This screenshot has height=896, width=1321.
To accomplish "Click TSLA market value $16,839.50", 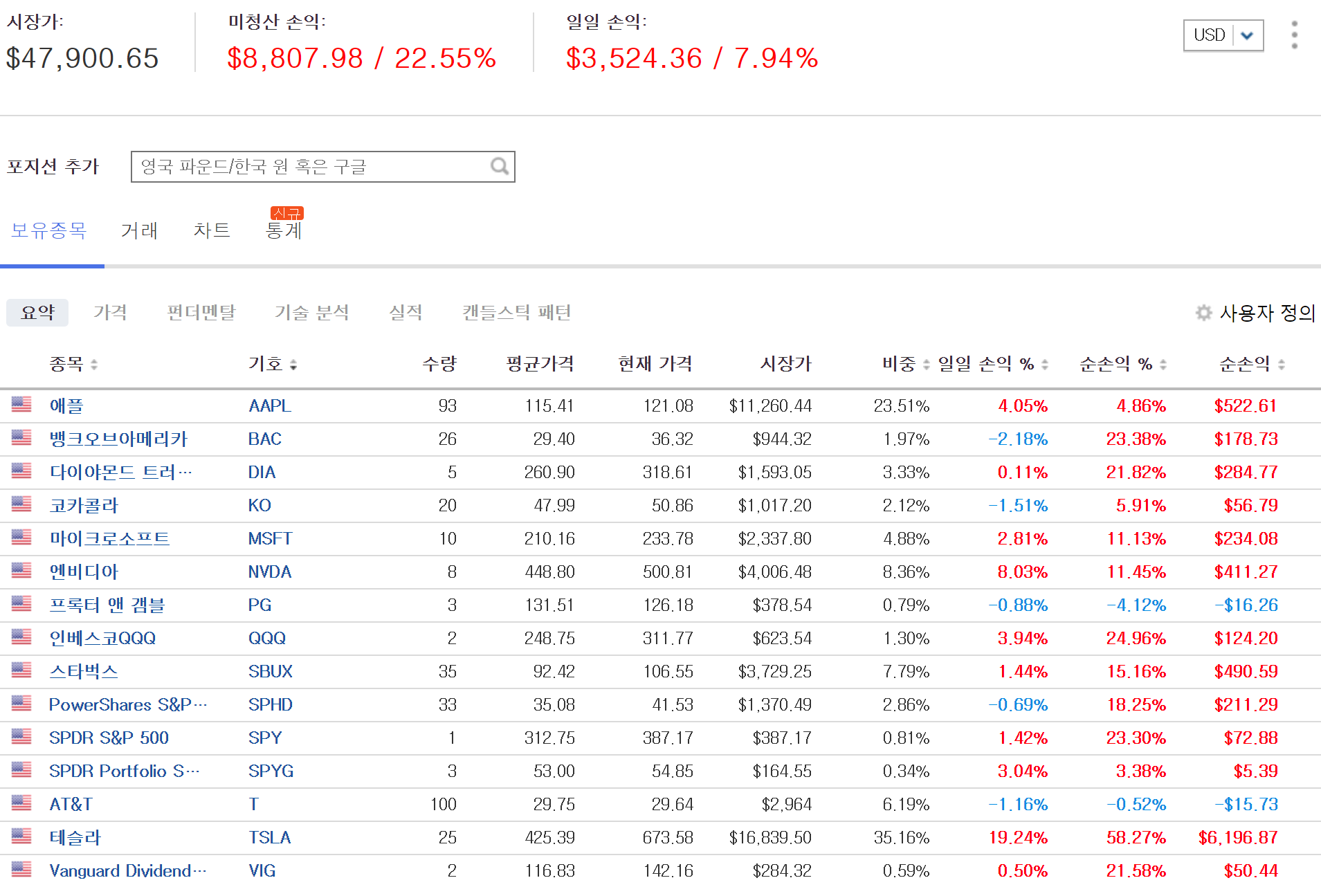I will 770,837.
